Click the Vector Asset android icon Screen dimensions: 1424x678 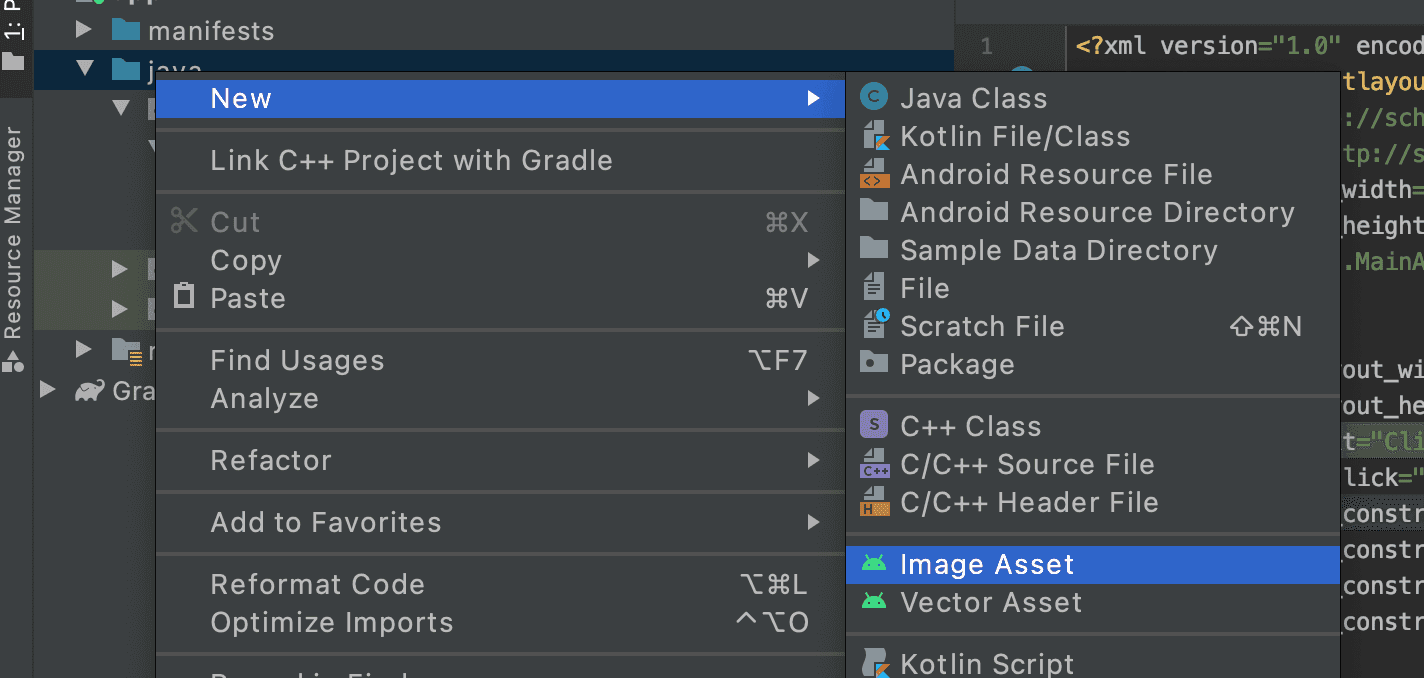tap(875, 602)
